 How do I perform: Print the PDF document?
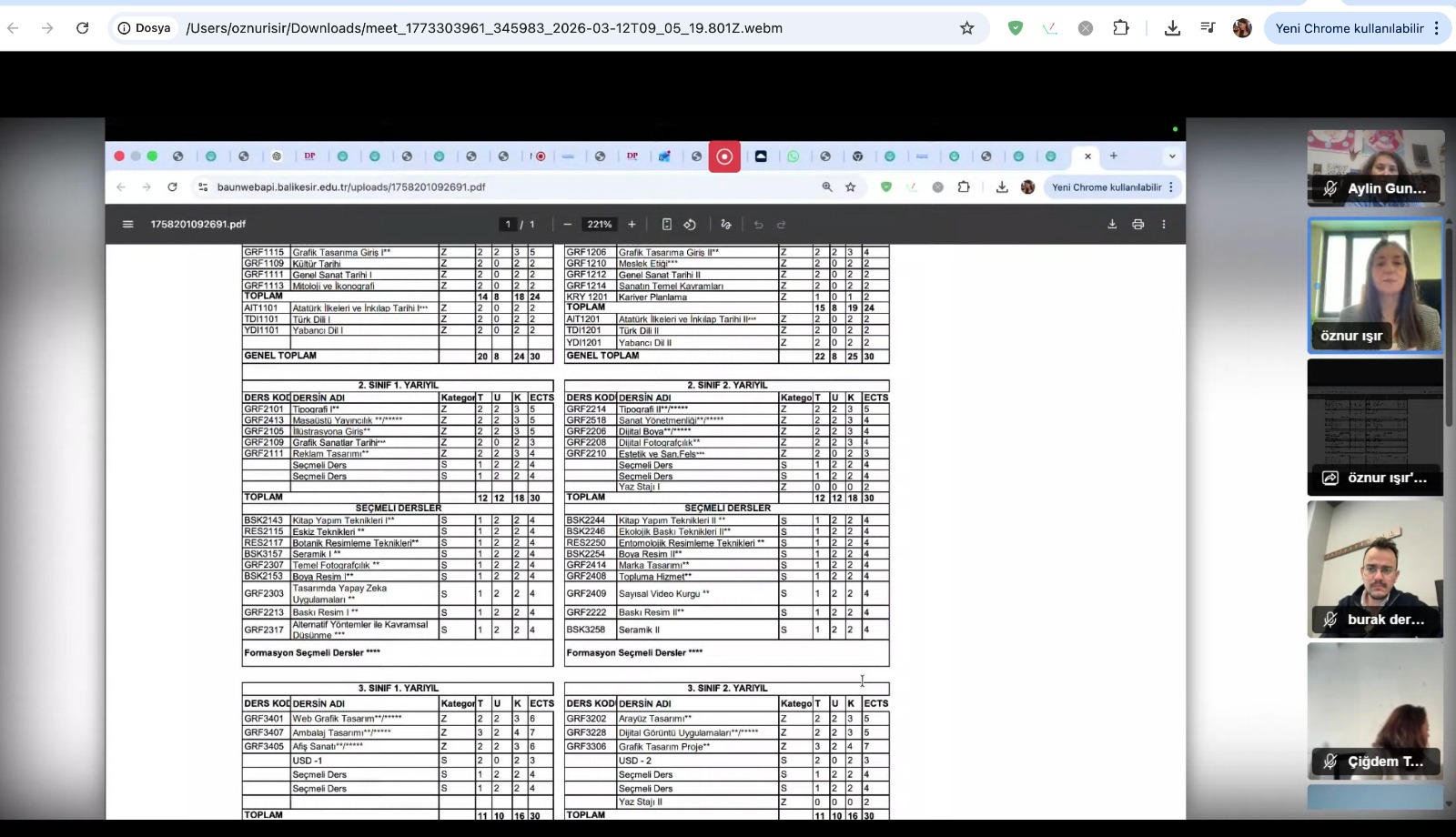click(1137, 225)
